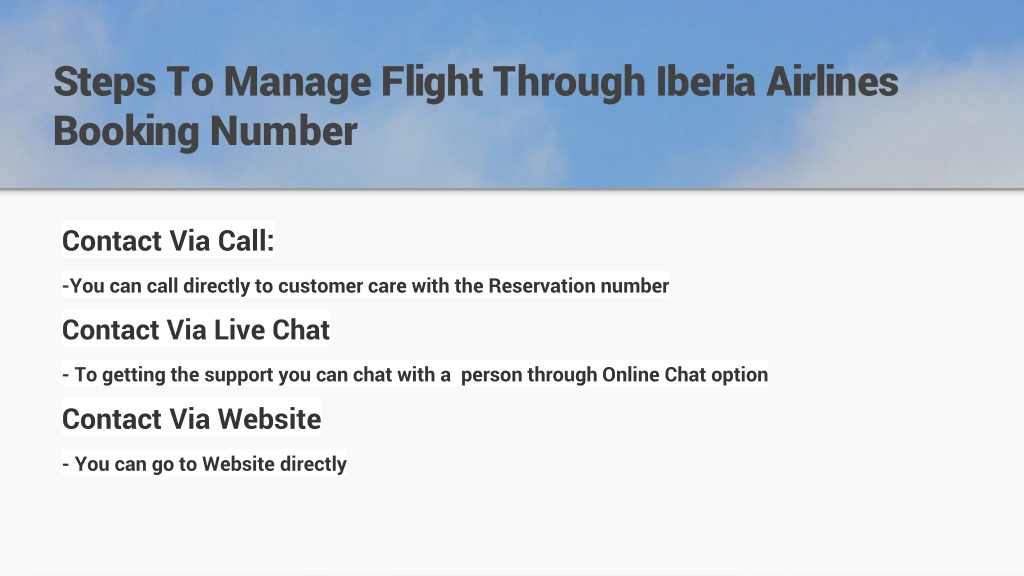This screenshot has width=1024, height=576.
Task: Click the word "Number" in the title
Action: click(283, 131)
